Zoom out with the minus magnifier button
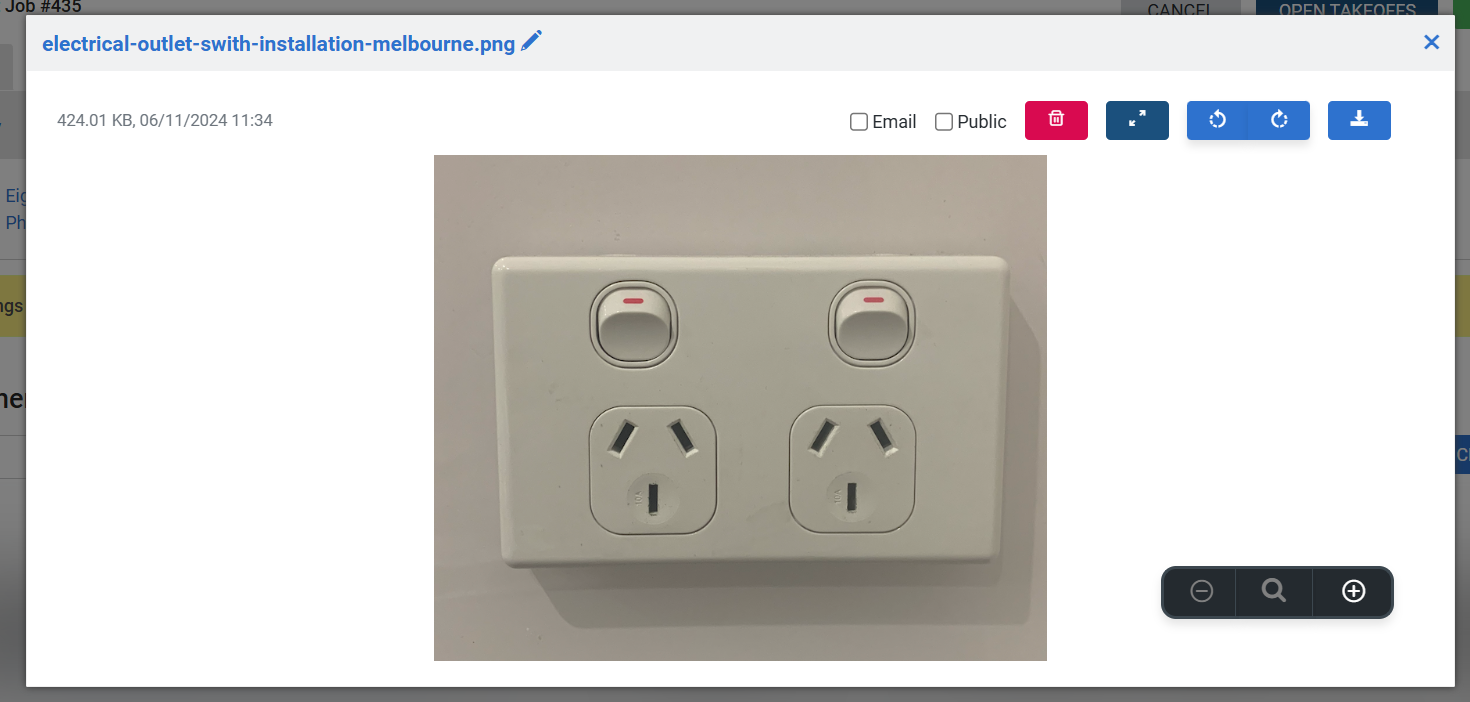Image resolution: width=1470 pixels, height=702 pixels. click(1201, 592)
